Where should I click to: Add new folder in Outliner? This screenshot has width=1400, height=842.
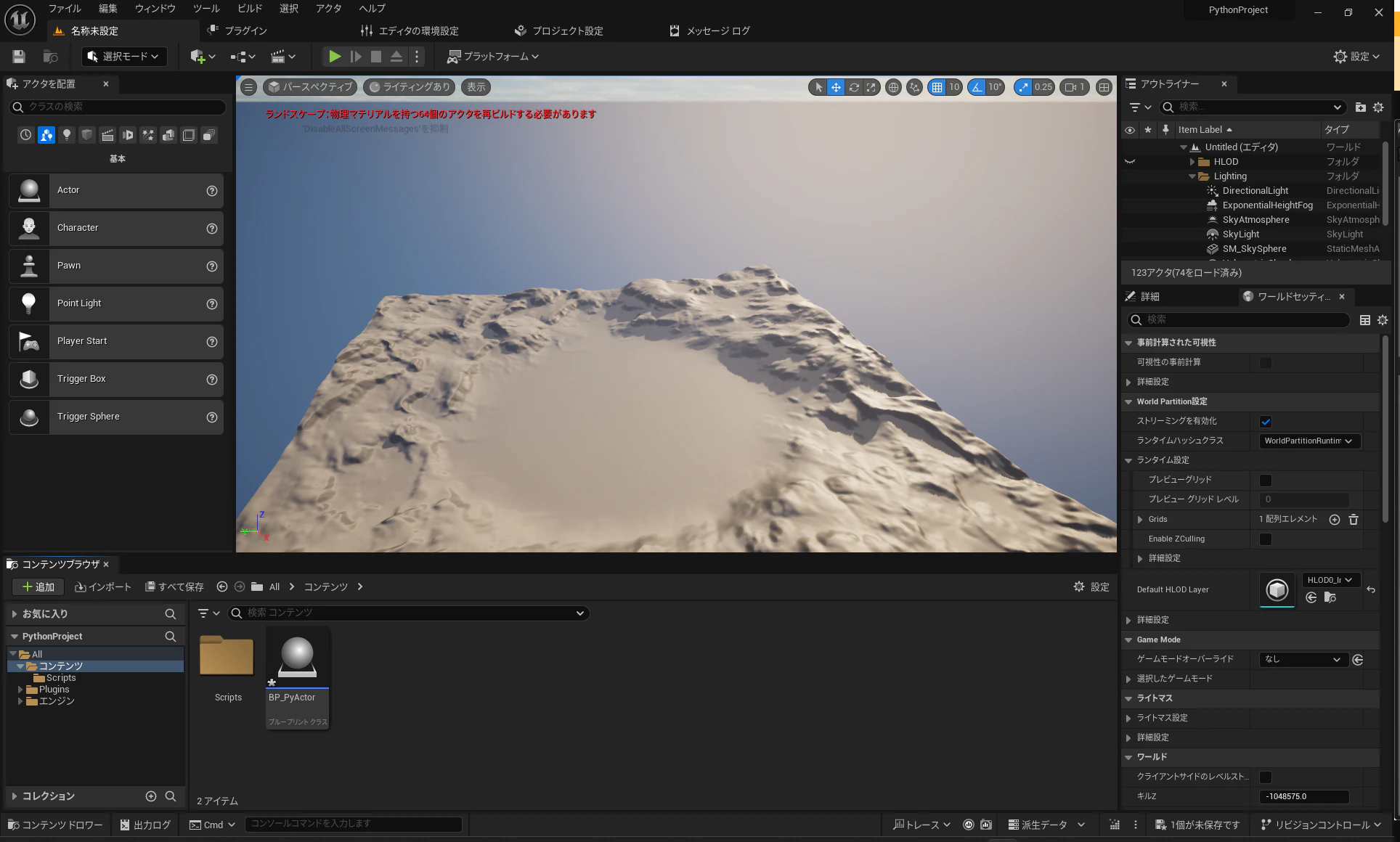point(1360,107)
